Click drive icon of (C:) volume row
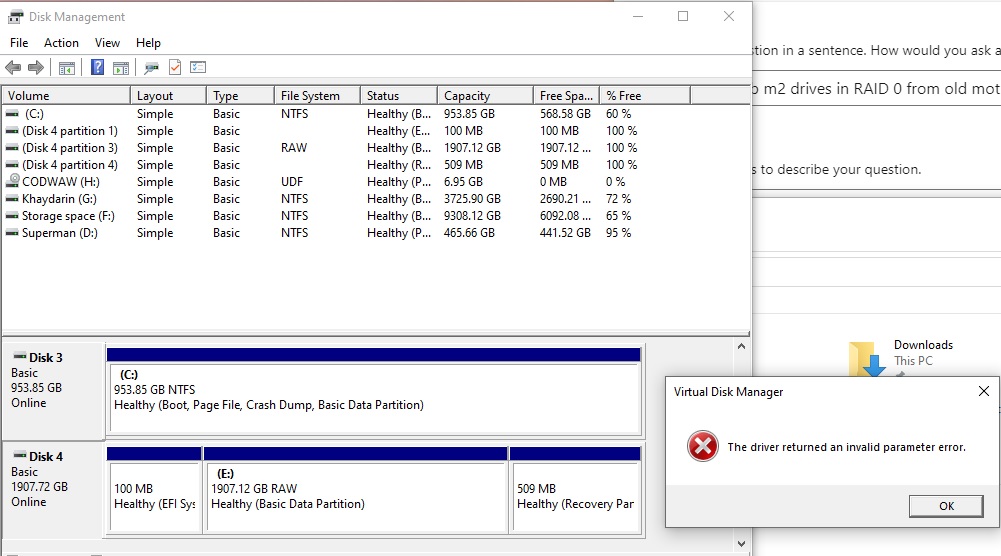This screenshot has width=1001, height=556. point(12,114)
